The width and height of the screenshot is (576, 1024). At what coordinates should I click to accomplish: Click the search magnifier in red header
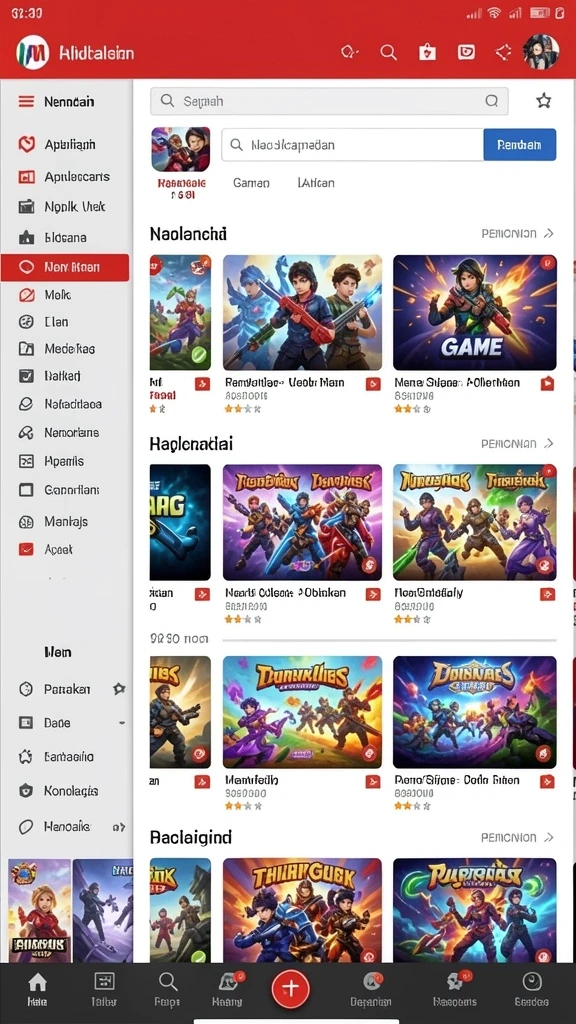(389, 52)
